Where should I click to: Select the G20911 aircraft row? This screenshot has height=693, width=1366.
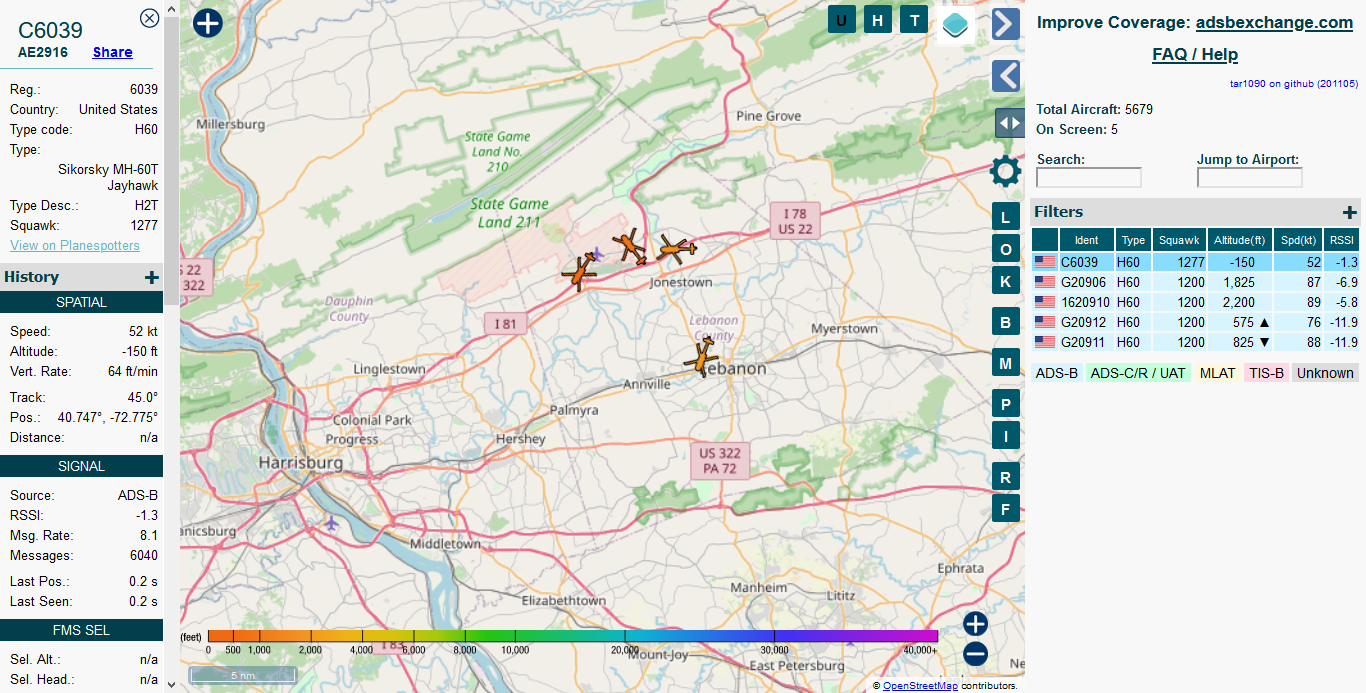(x=1196, y=342)
